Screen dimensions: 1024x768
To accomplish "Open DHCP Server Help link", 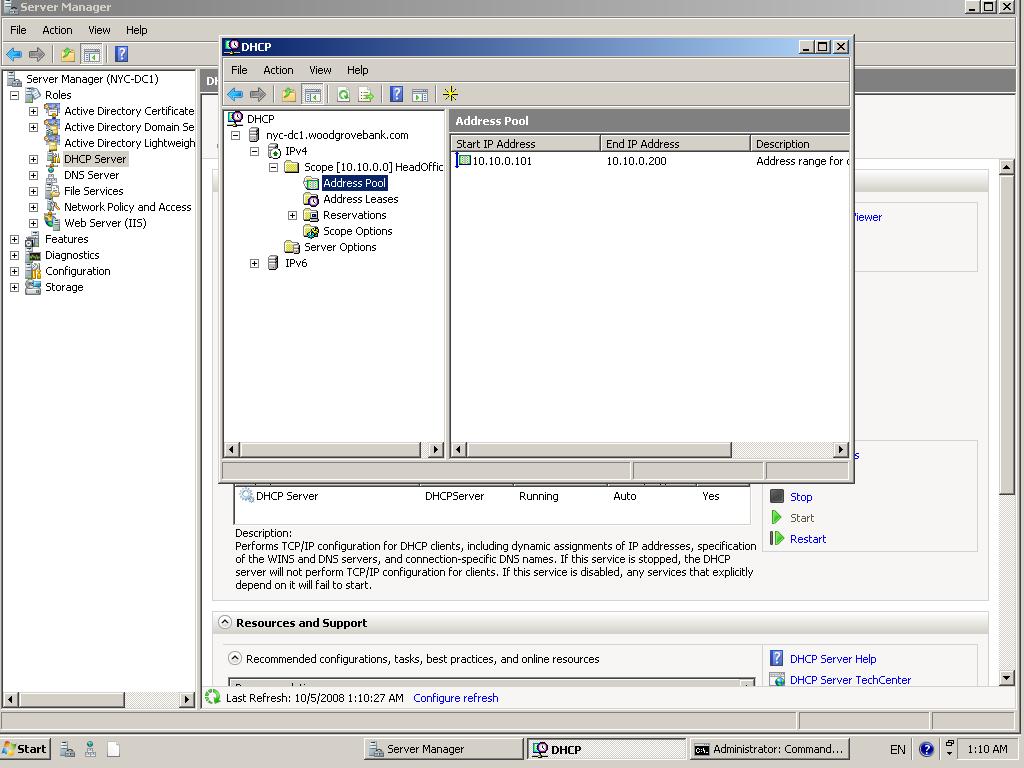I will tap(833, 659).
